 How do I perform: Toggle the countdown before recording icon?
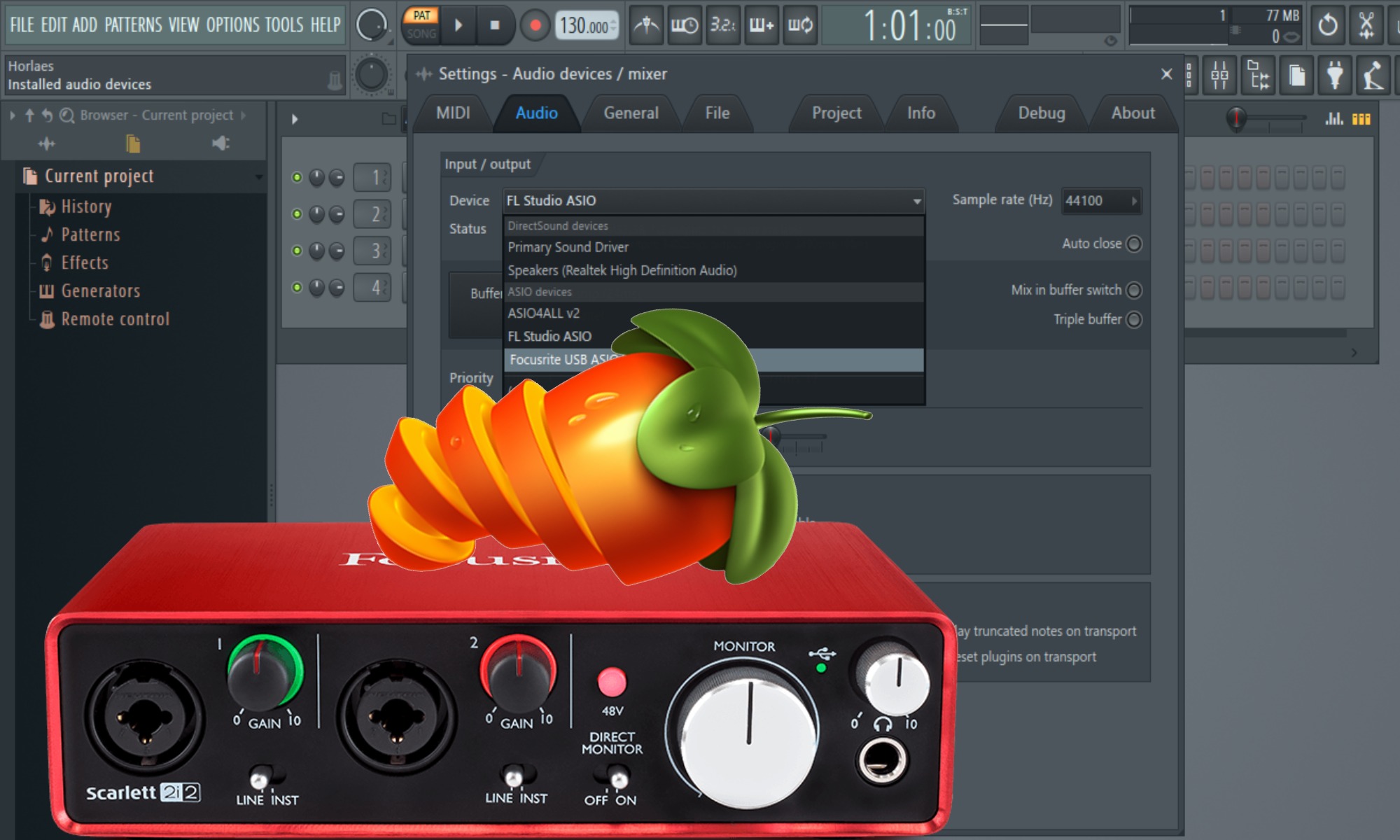point(723,26)
